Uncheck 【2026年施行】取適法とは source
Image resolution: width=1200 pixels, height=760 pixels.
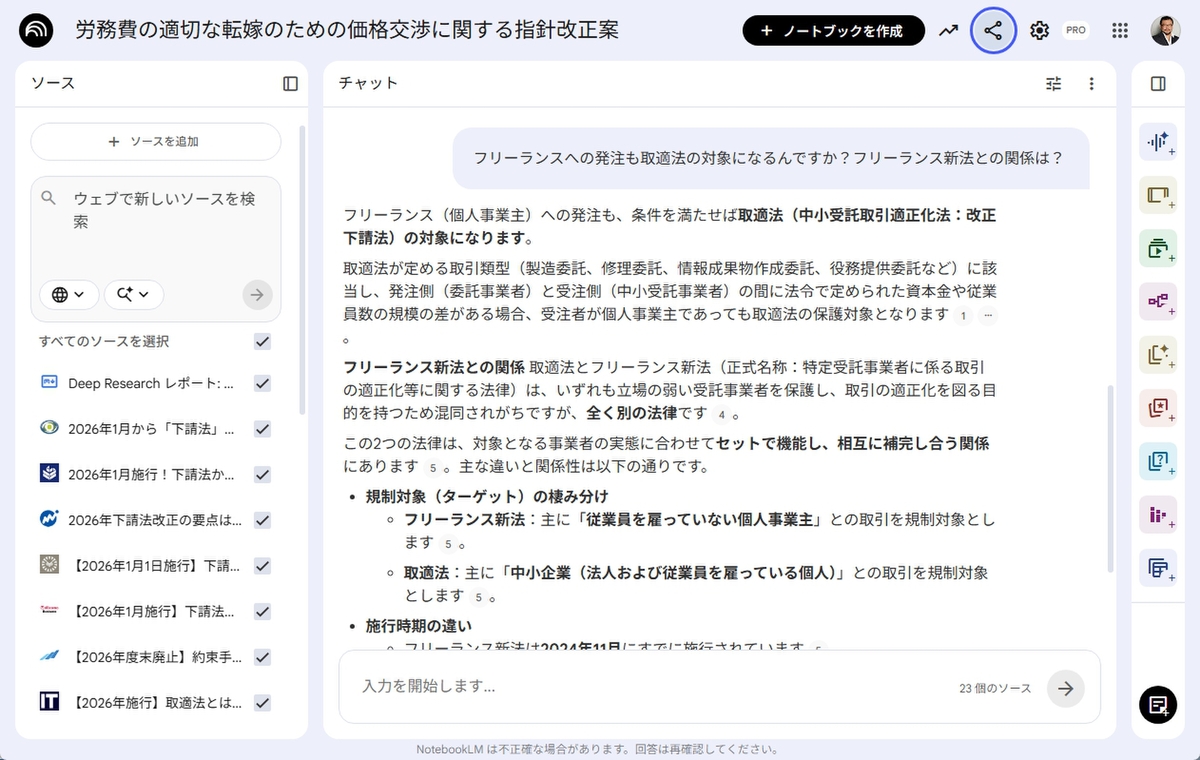(263, 703)
